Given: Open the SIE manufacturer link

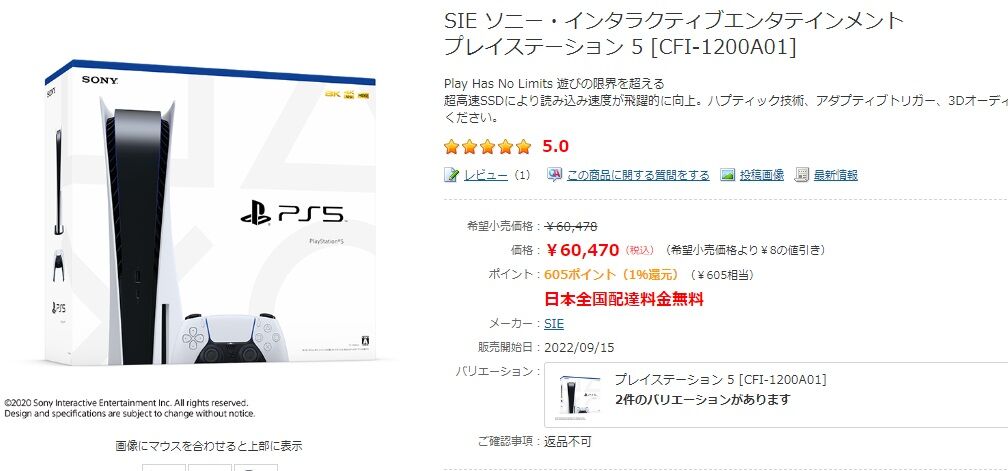Looking at the screenshot, I should pos(554,324).
